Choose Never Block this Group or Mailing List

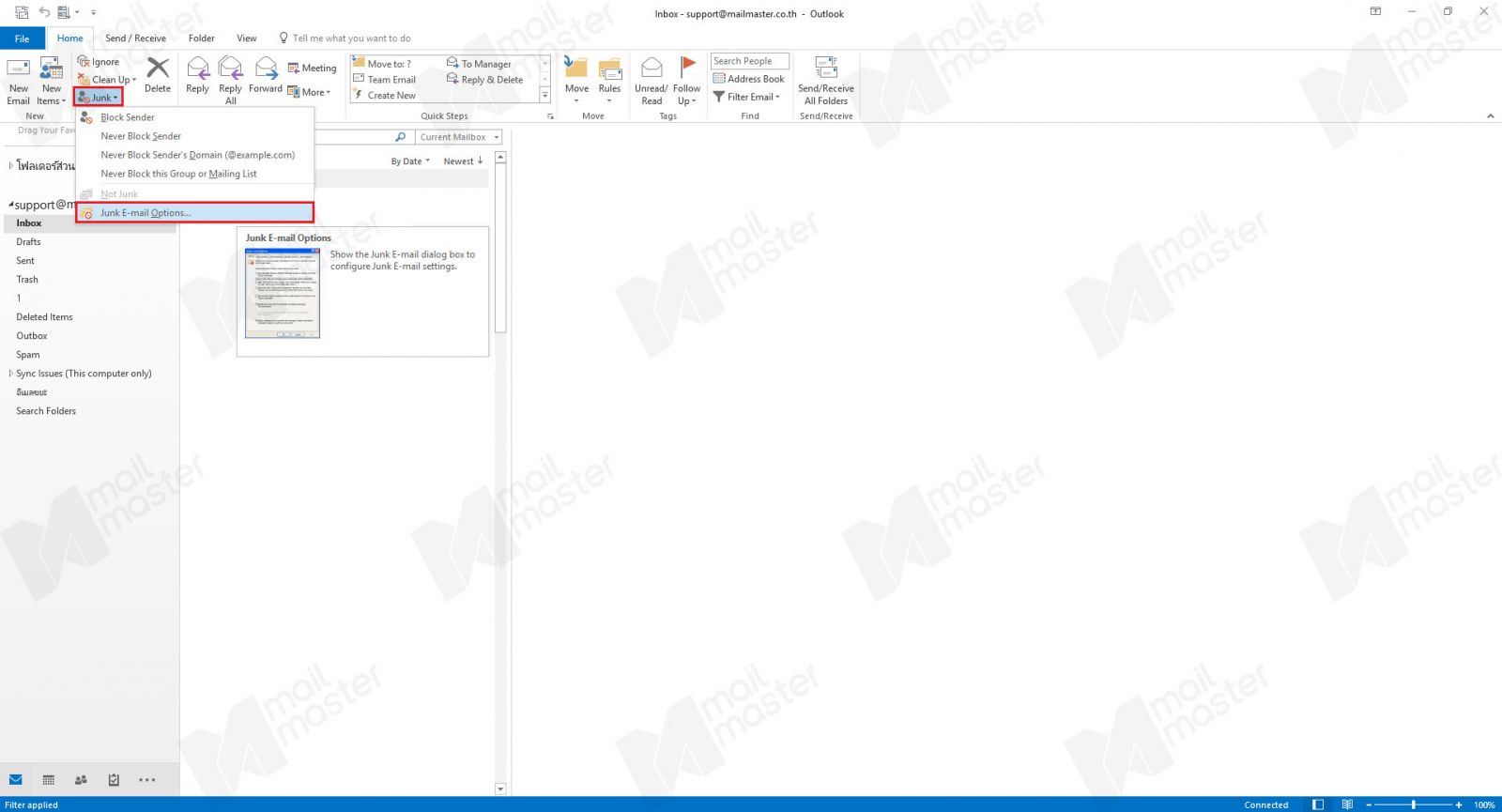tap(194, 174)
